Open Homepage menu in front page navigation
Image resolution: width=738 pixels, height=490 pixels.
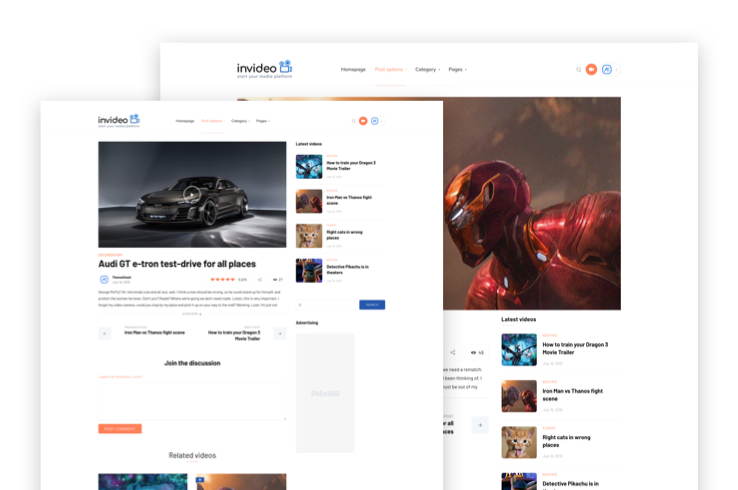pyautogui.click(x=184, y=121)
